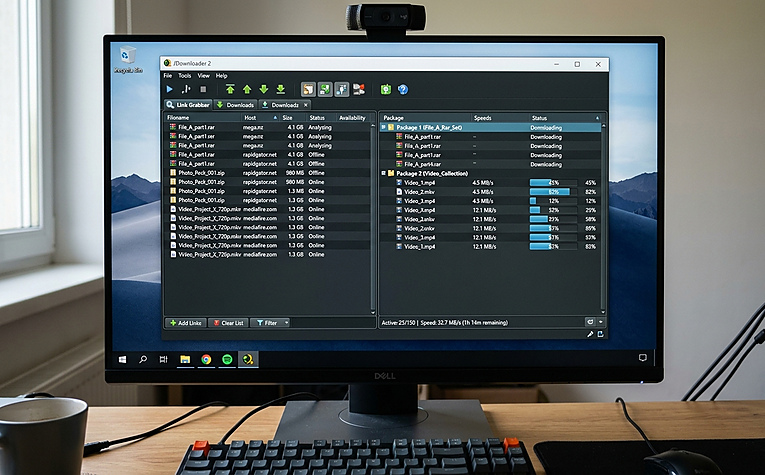Sort by the Size column header

292,118
